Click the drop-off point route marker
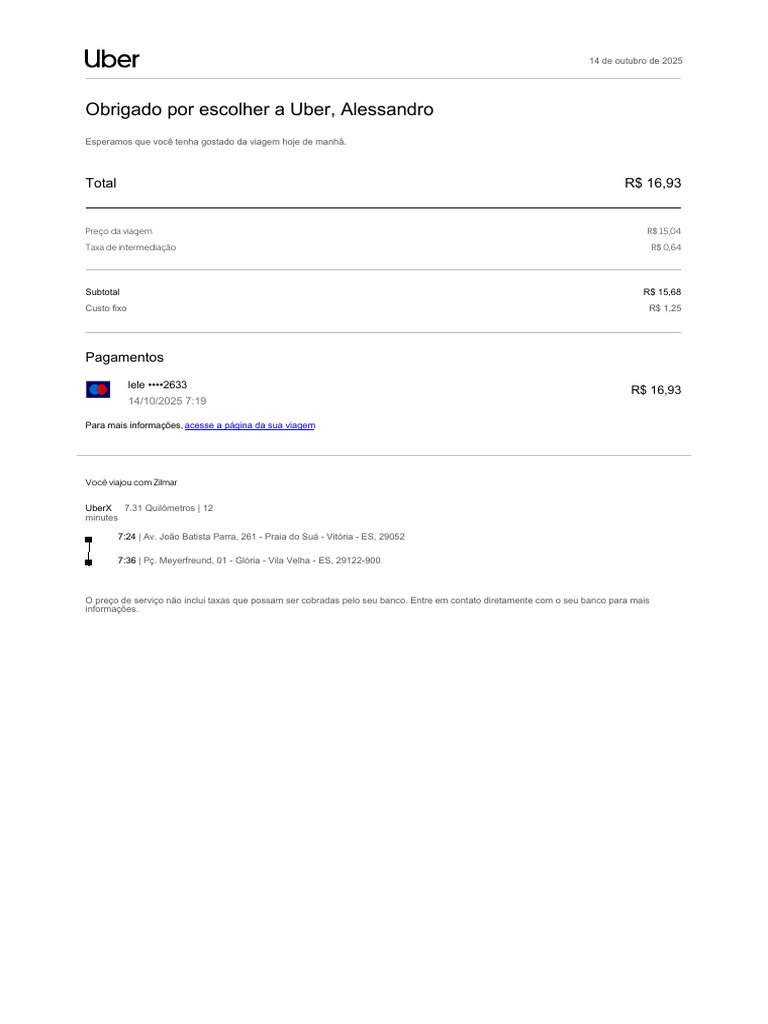Viewport: 768px width, 1024px height. pos(89,562)
